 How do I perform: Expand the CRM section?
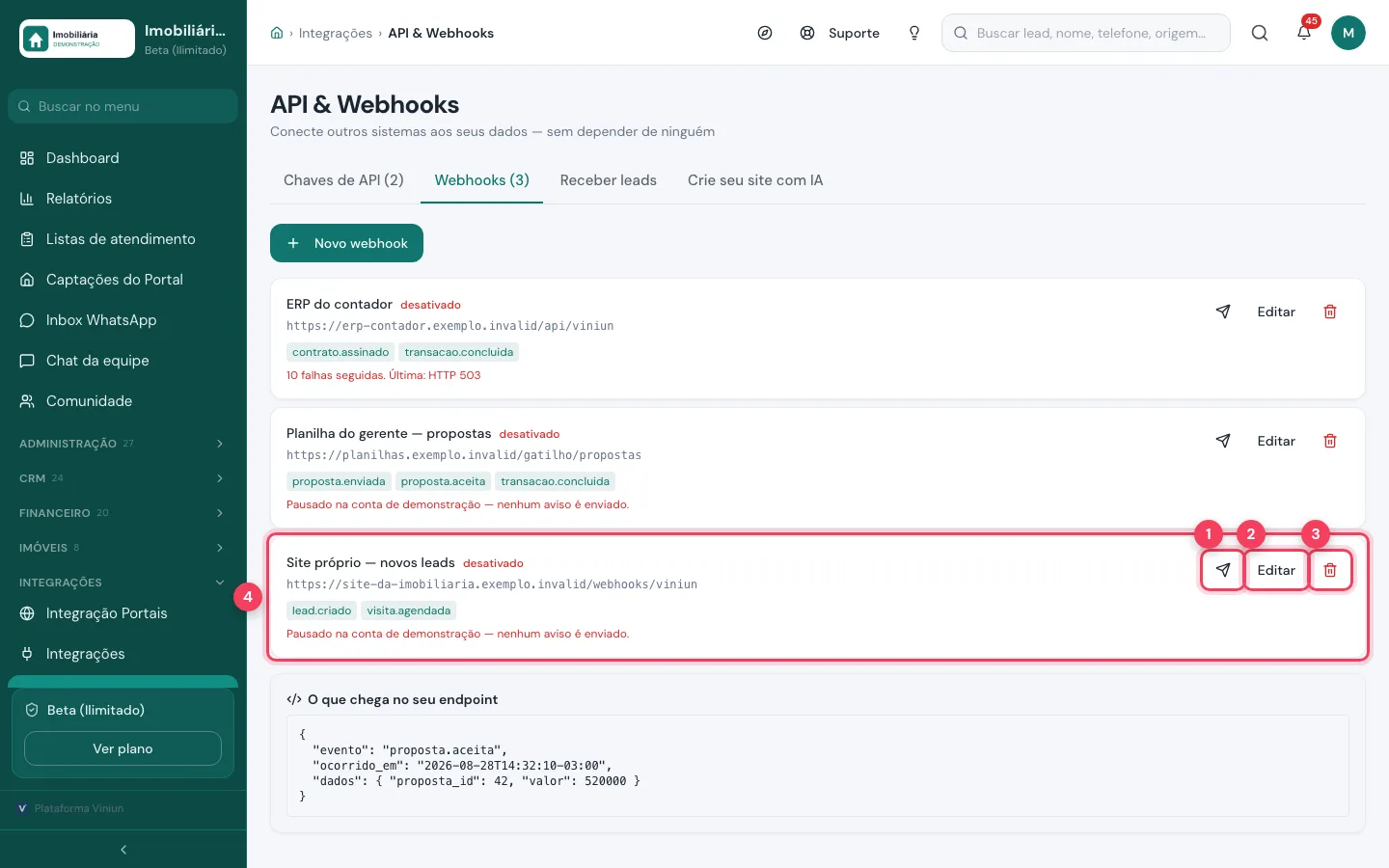tap(123, 478)
